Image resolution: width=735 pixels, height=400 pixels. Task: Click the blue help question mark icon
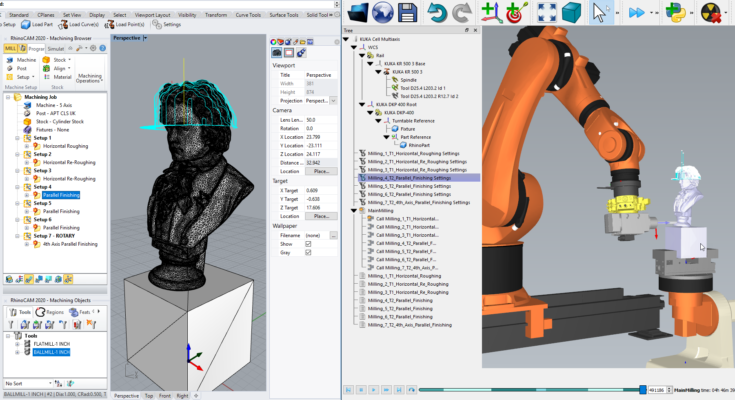click(x=102, y=48)
